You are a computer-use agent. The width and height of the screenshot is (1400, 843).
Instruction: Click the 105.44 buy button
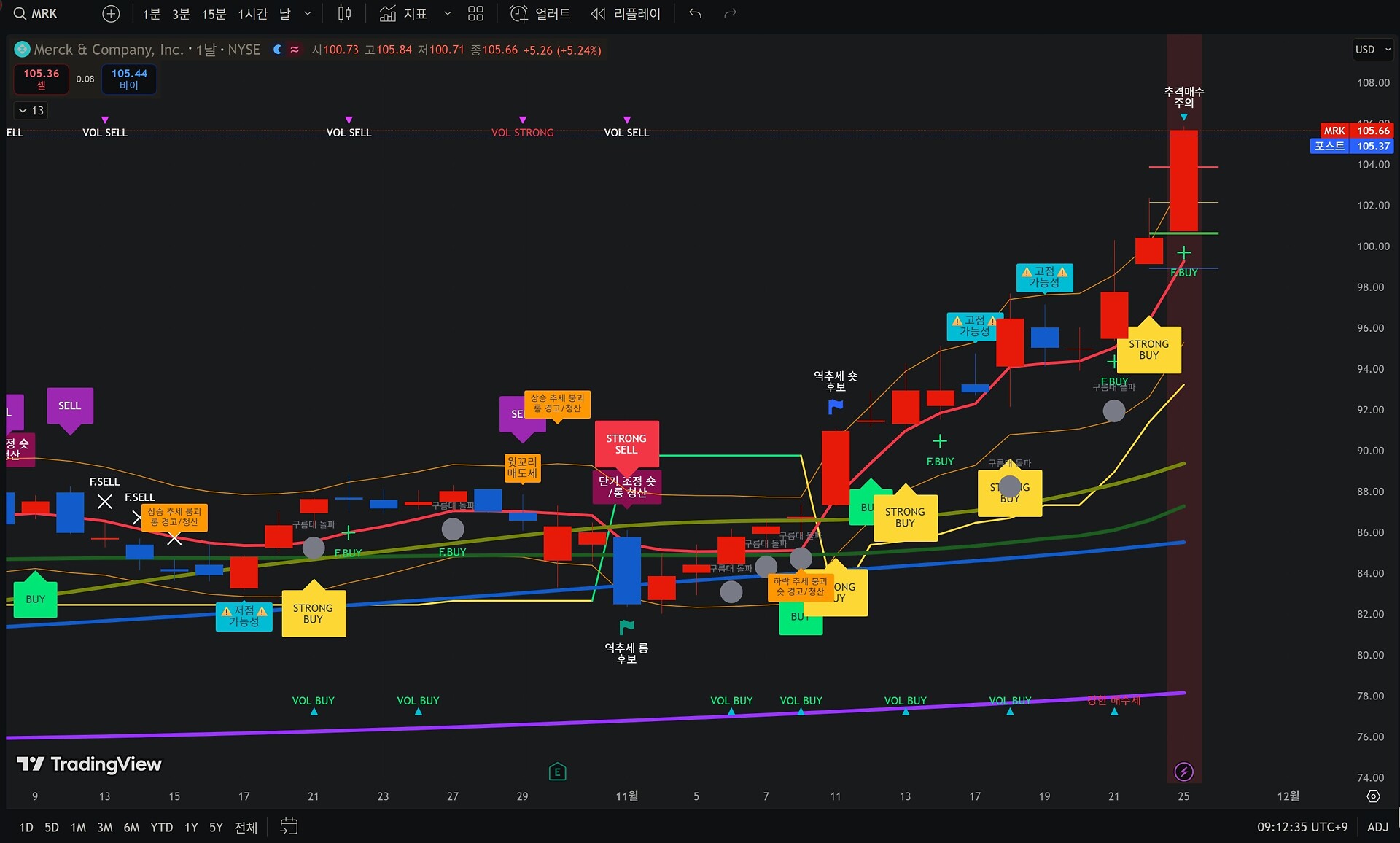(x=129, y=79)
